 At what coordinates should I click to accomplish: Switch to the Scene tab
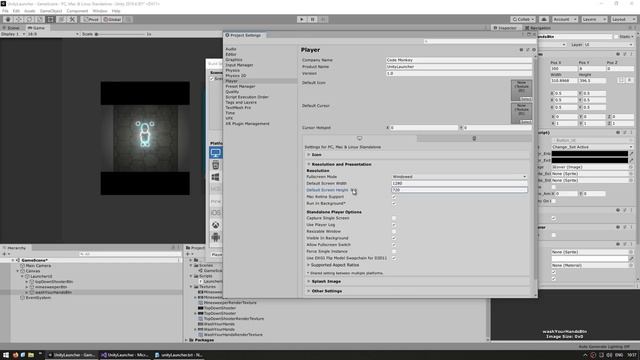click(12, 28)
